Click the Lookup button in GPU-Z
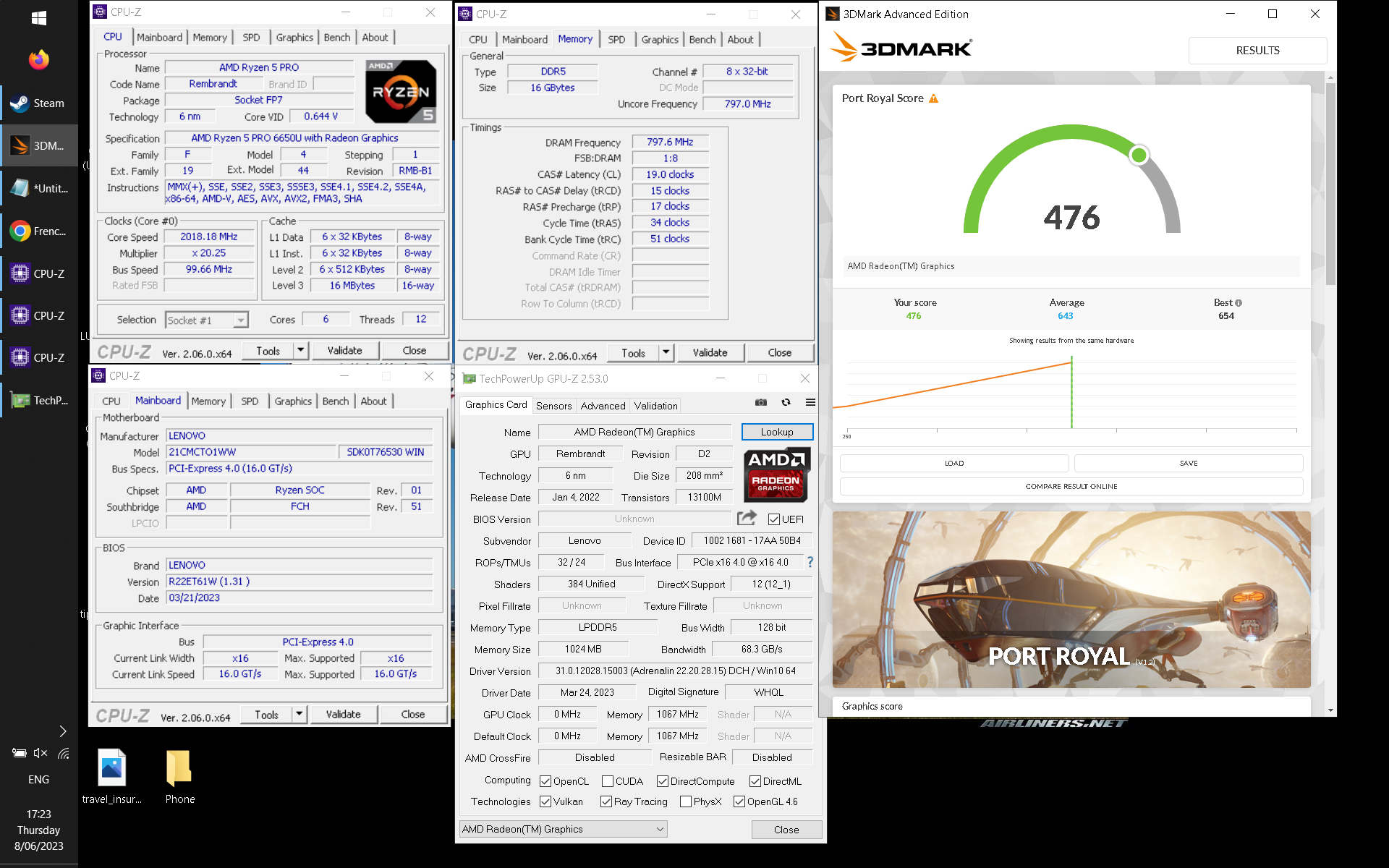Screen dimensions: 1389x868 [x=777, y=432]
